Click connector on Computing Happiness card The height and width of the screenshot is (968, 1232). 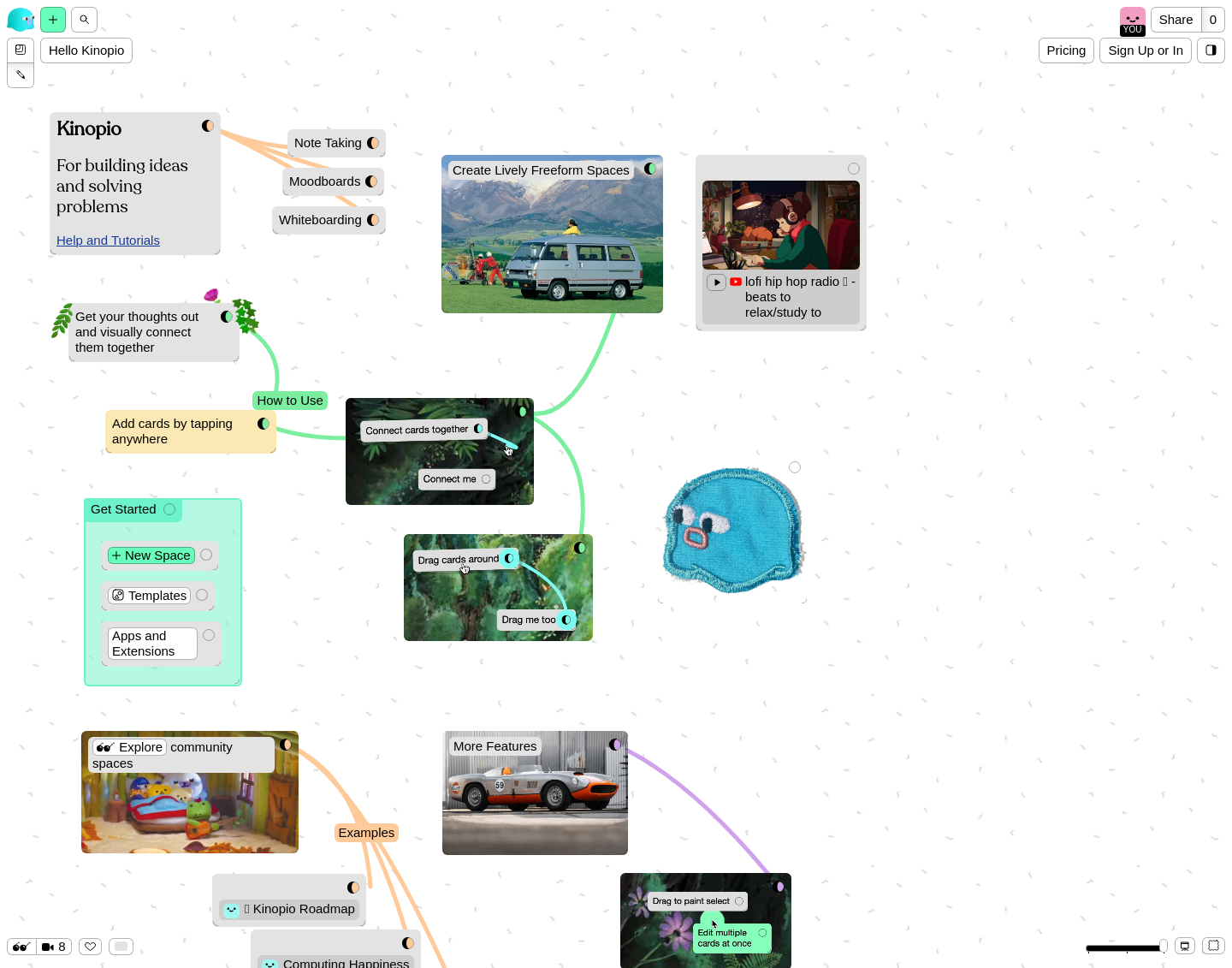pos(408,943)
